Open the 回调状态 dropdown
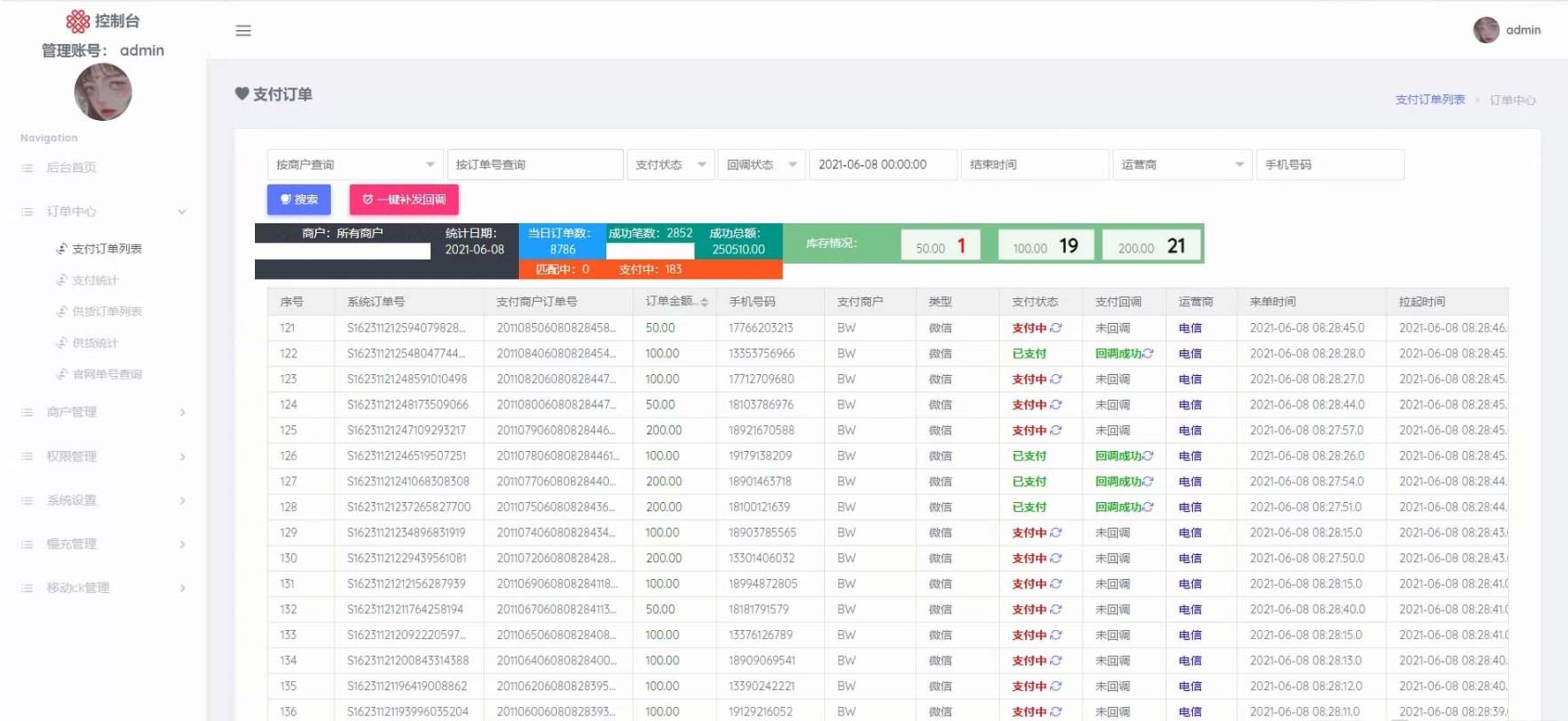 click(761, 165)
